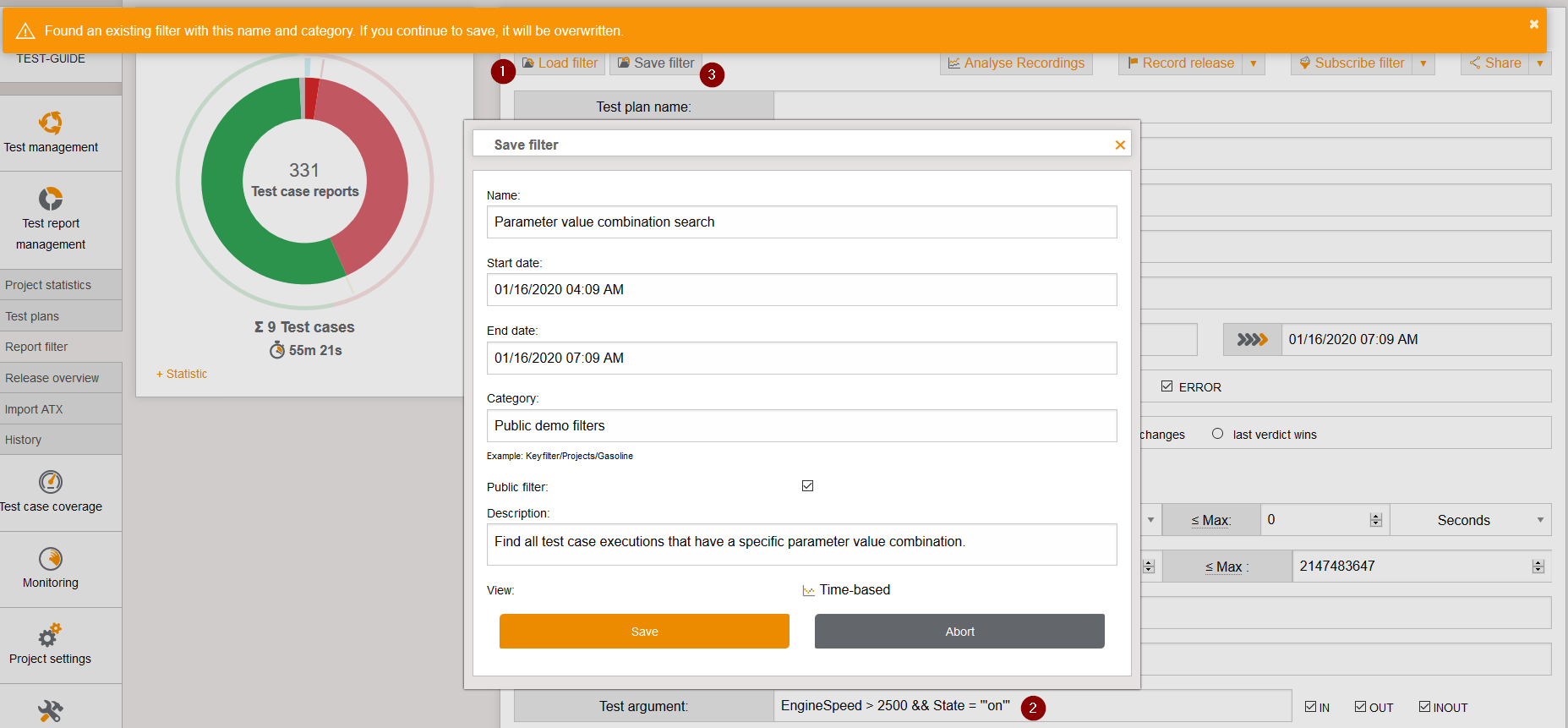1568x728 pixels.
Task: Open the Monitoring icon
Action: [51, 559]
